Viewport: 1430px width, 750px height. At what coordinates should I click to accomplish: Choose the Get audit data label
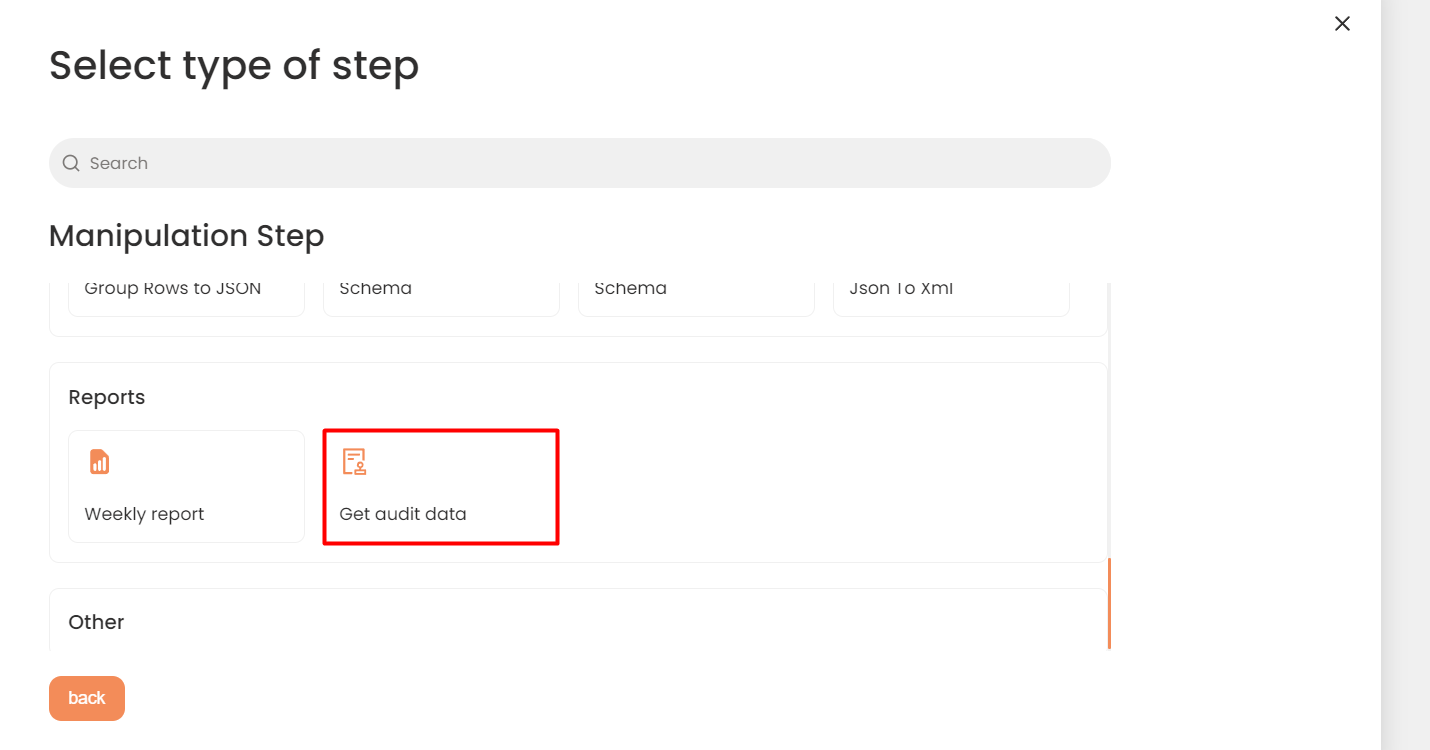[403, 514]
